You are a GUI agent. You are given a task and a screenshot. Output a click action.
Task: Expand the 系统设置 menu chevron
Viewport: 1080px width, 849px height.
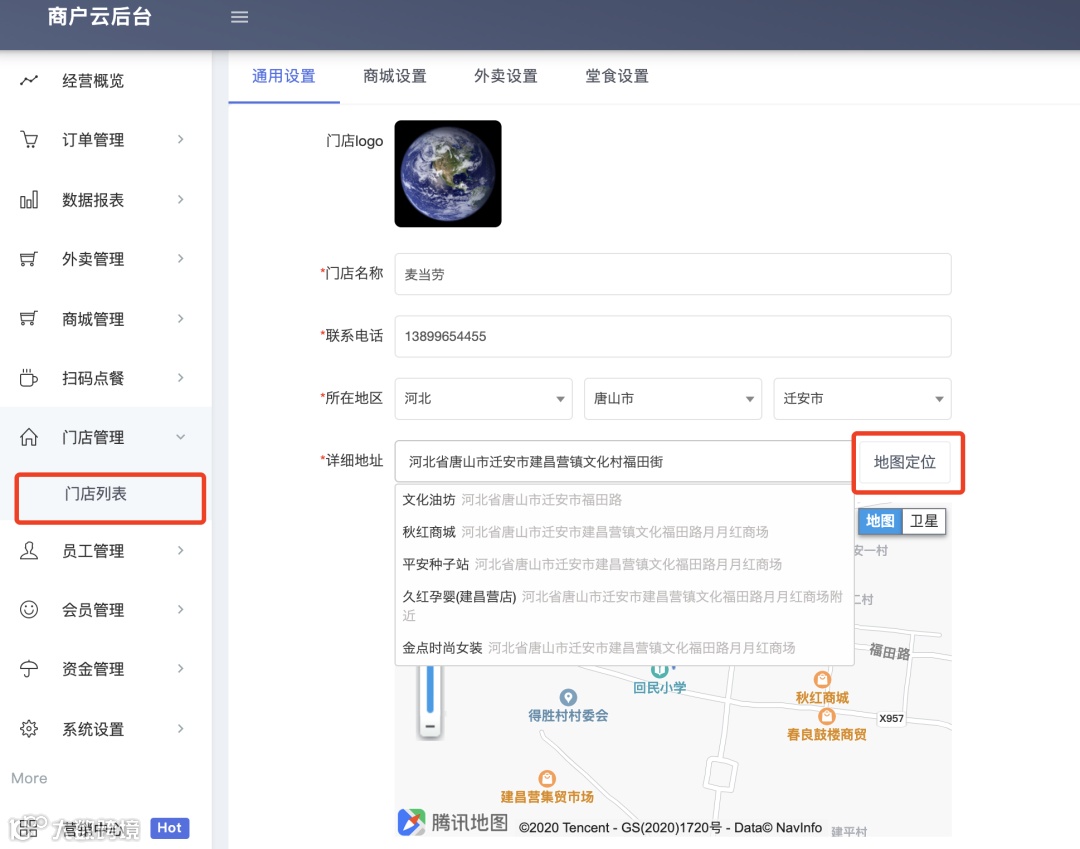(x=180, y=729)
